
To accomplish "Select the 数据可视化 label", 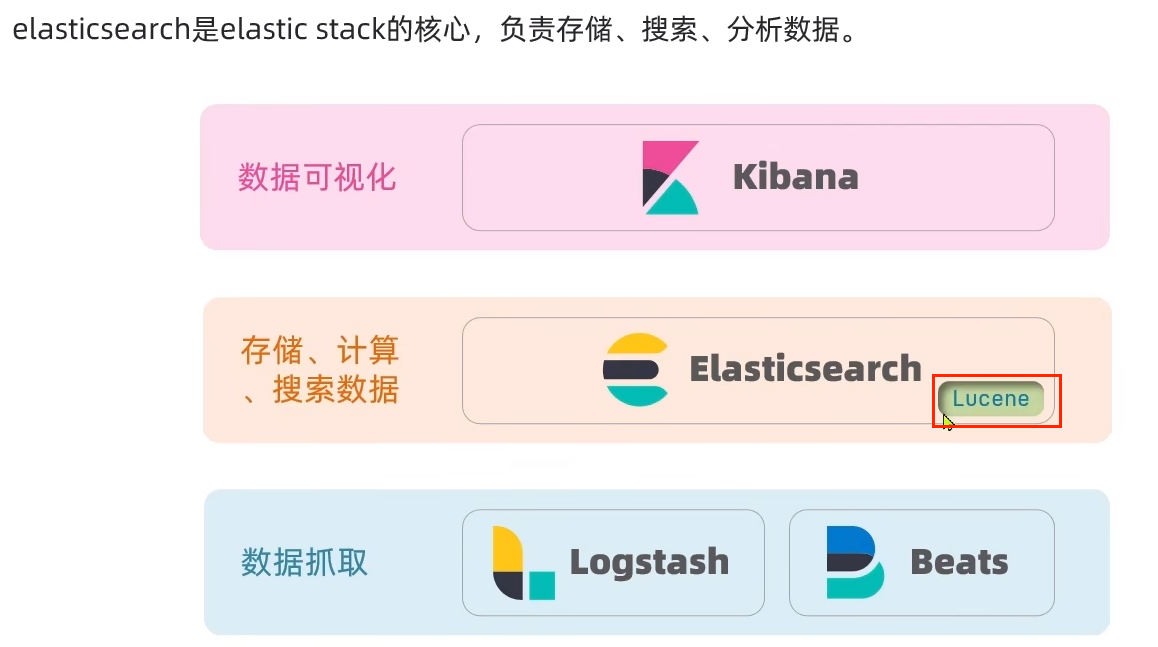I will (x=317, y=178).
